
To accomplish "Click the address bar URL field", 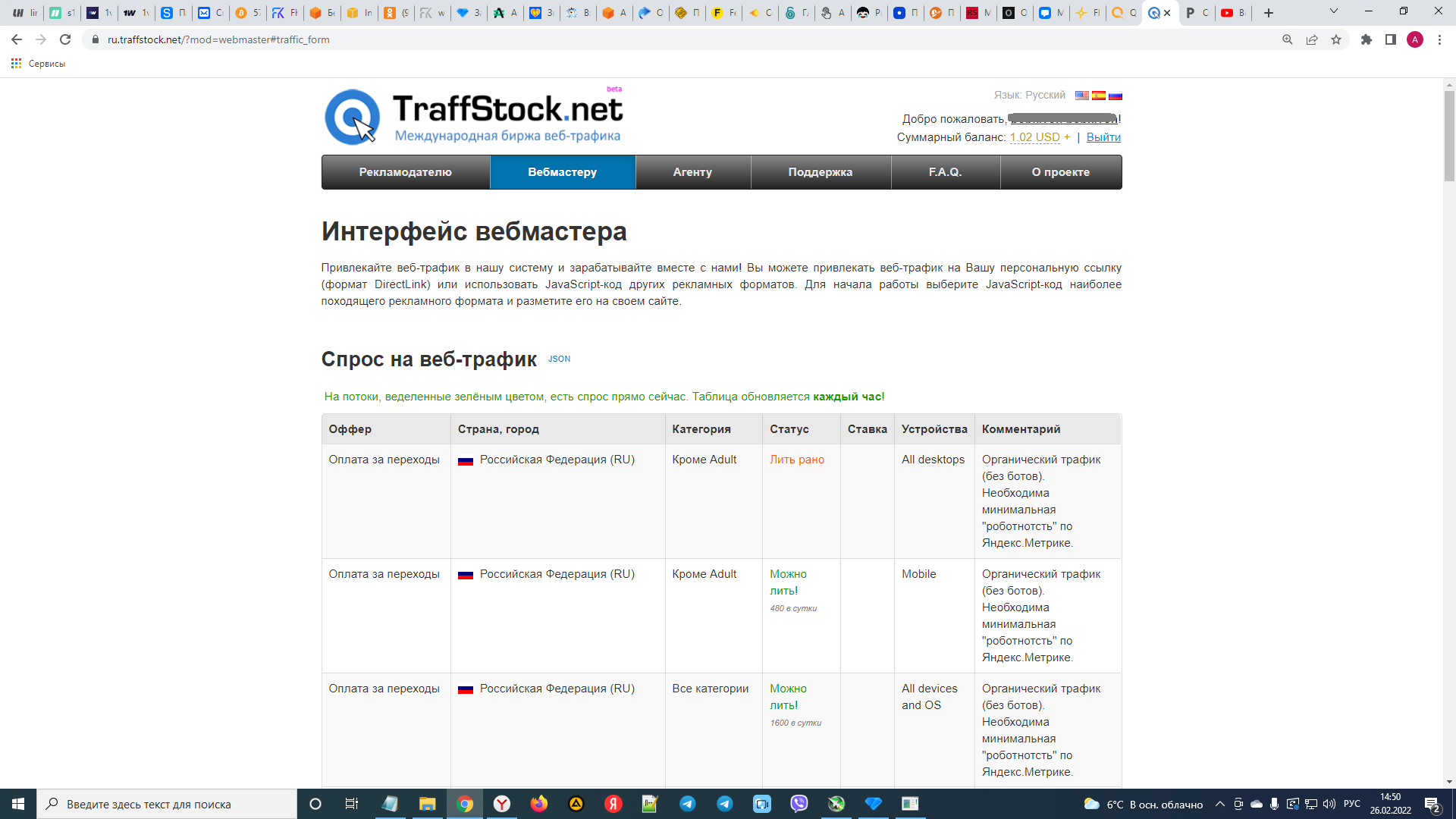I will coord(682,39).
